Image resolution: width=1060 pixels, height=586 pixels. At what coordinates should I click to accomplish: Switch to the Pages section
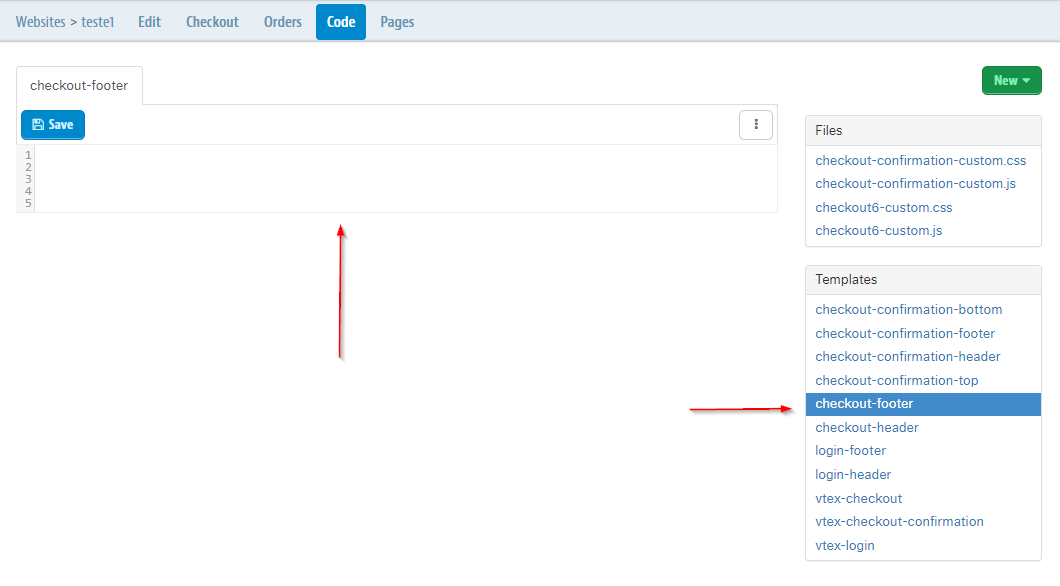click(x=397, y=21)
